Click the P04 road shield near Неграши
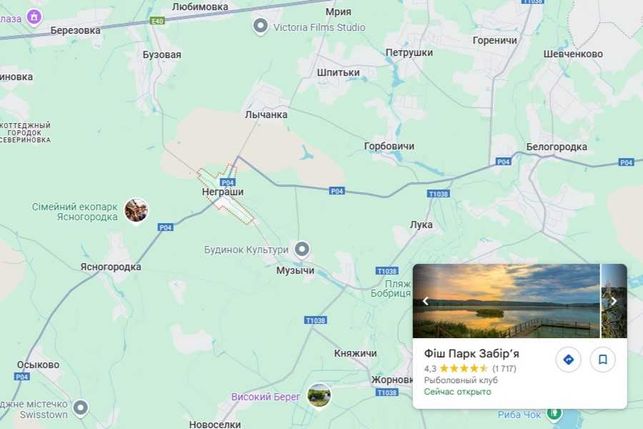 tap(228, 182)
